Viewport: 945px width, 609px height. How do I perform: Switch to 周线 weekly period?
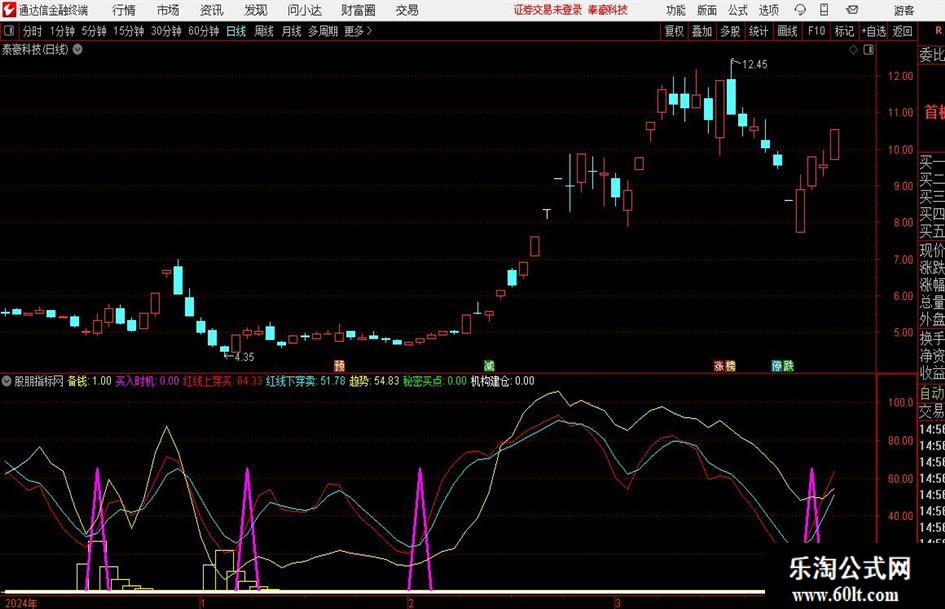point(264,31)
